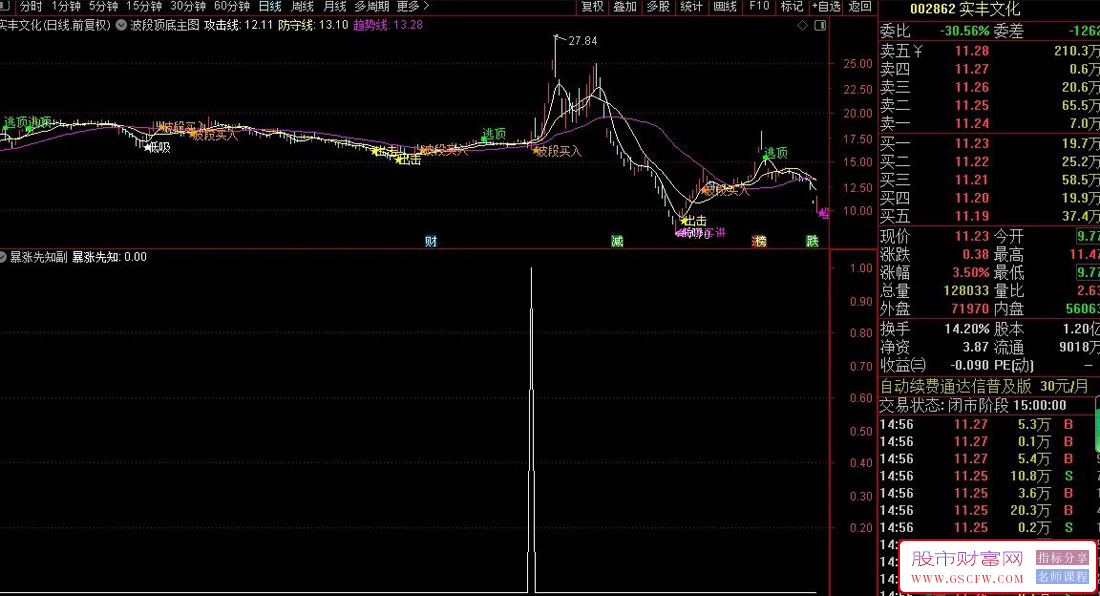Click the 卖五 ask row at 11.28
The image size is (1100, 596).
(989, 50)
